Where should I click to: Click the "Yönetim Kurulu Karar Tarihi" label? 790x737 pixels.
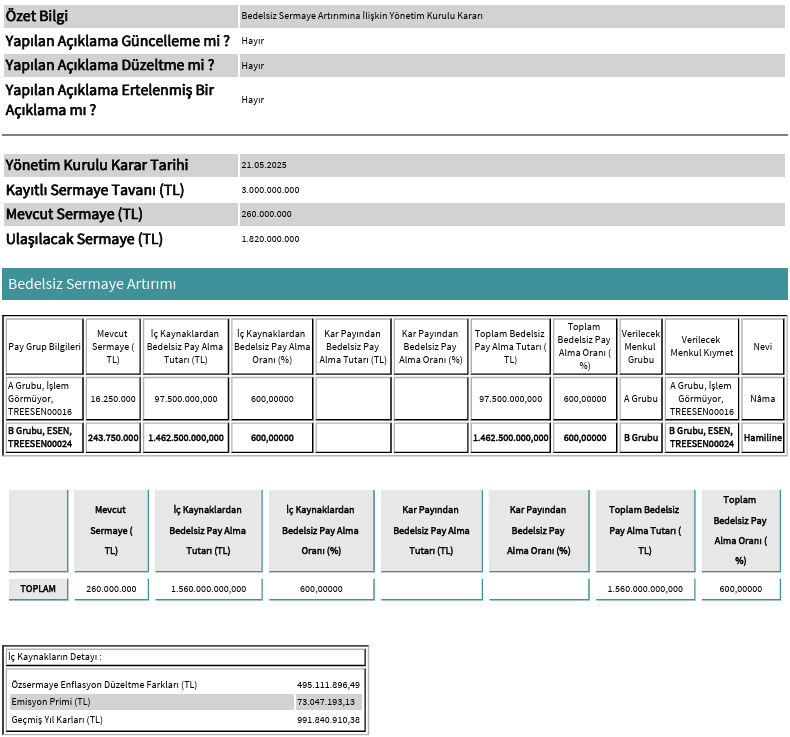[96, 165]
